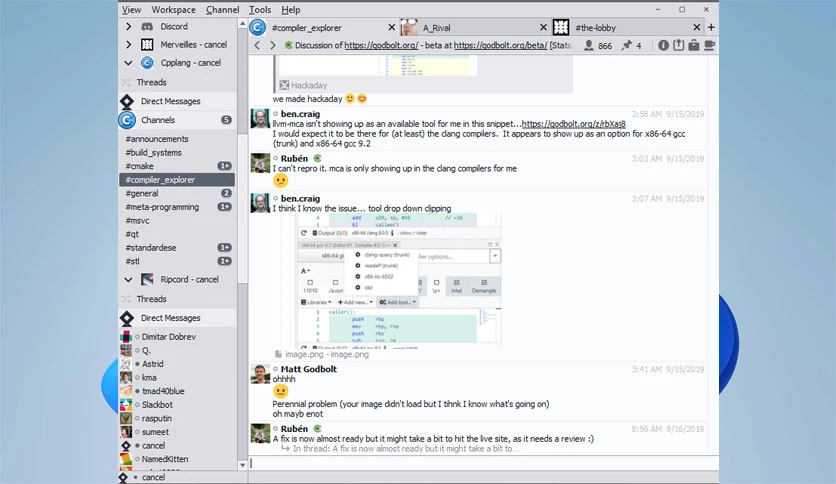Image resolution: width=836 pixels, height=484 pixels.
Task: Close the #compiler_explorer tab
Action: click(x=391, y=27)
